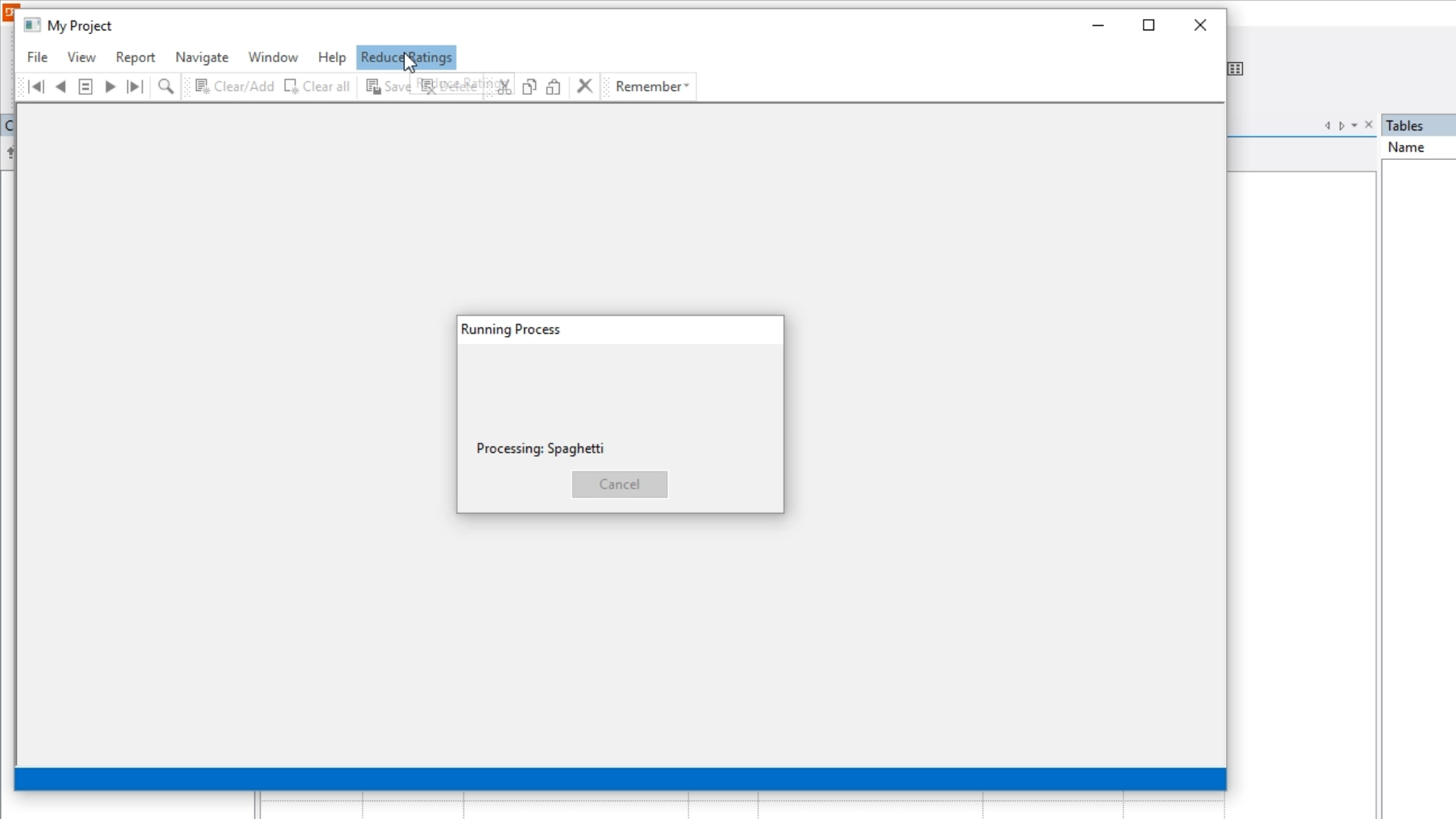Click the previous record arrow

[x=61, y=86]
